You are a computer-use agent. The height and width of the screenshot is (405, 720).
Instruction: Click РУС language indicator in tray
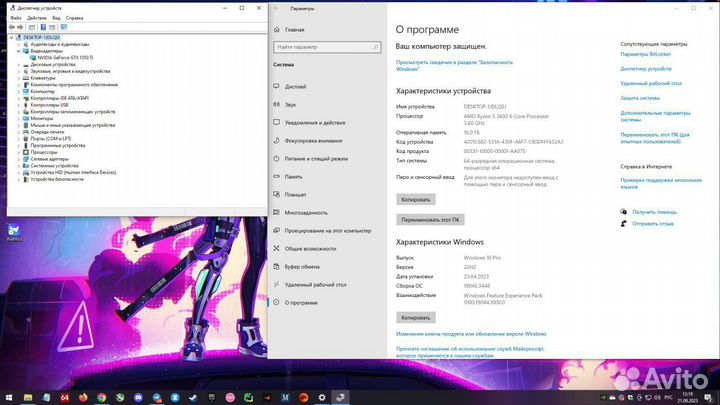[x=669, y=397]
